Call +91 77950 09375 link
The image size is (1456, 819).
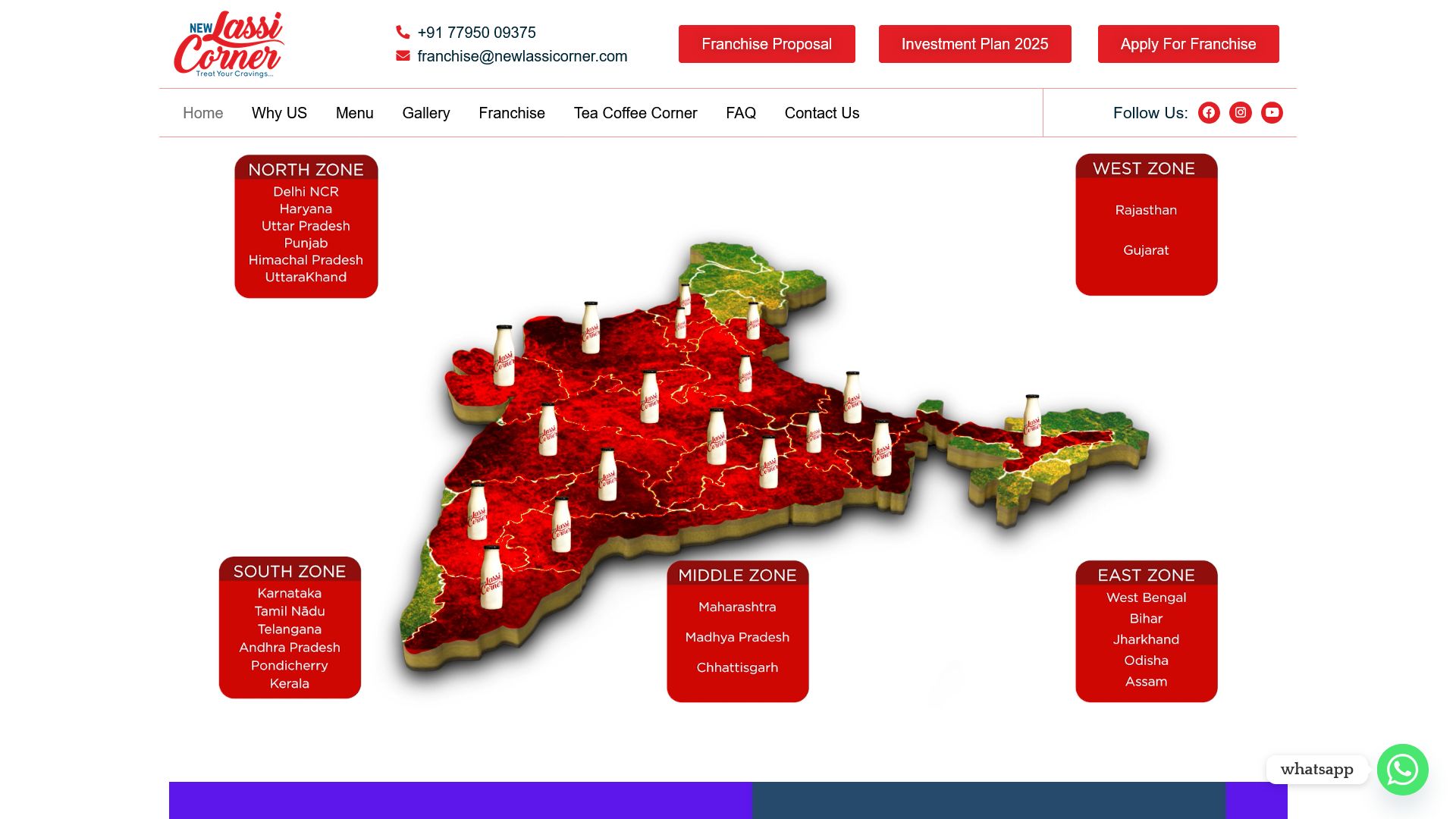coord(476,33)
